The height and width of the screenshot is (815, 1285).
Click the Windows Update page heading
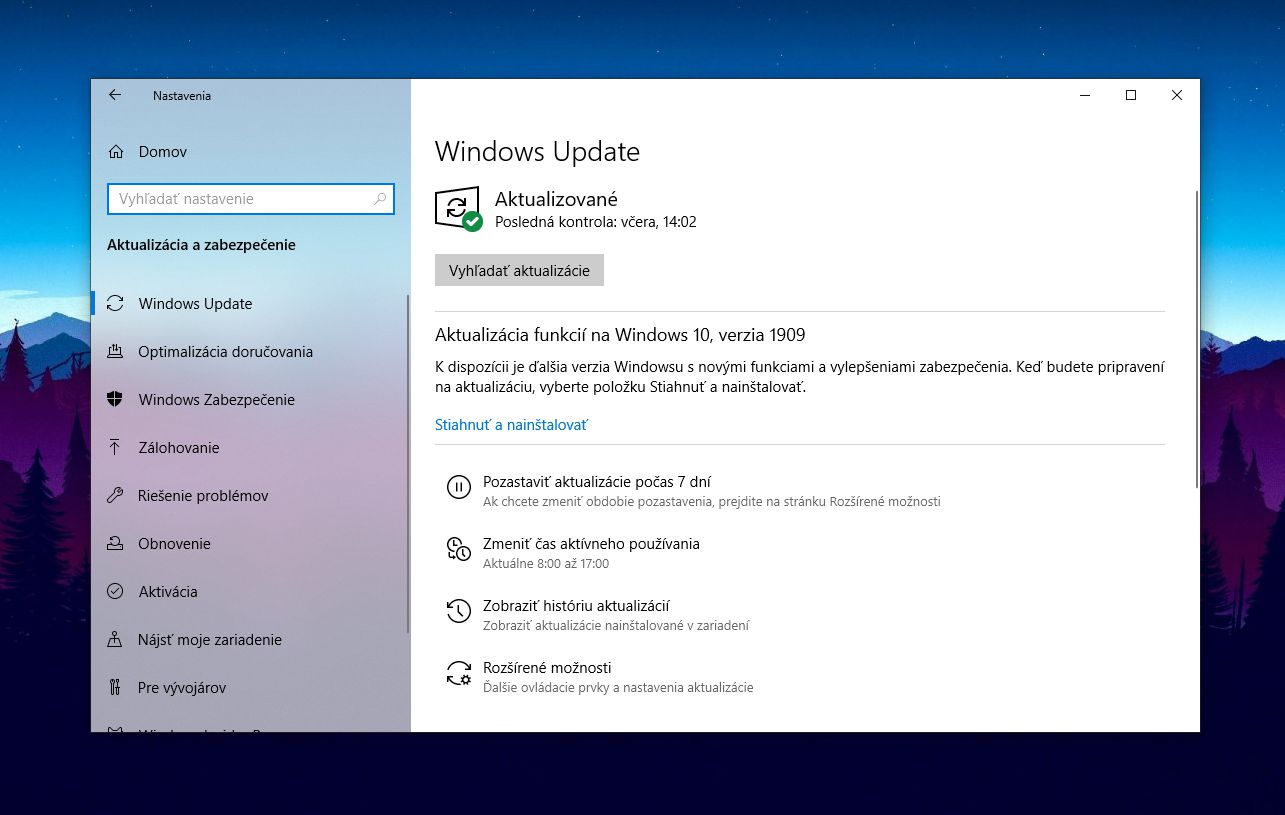coord(537,152)
